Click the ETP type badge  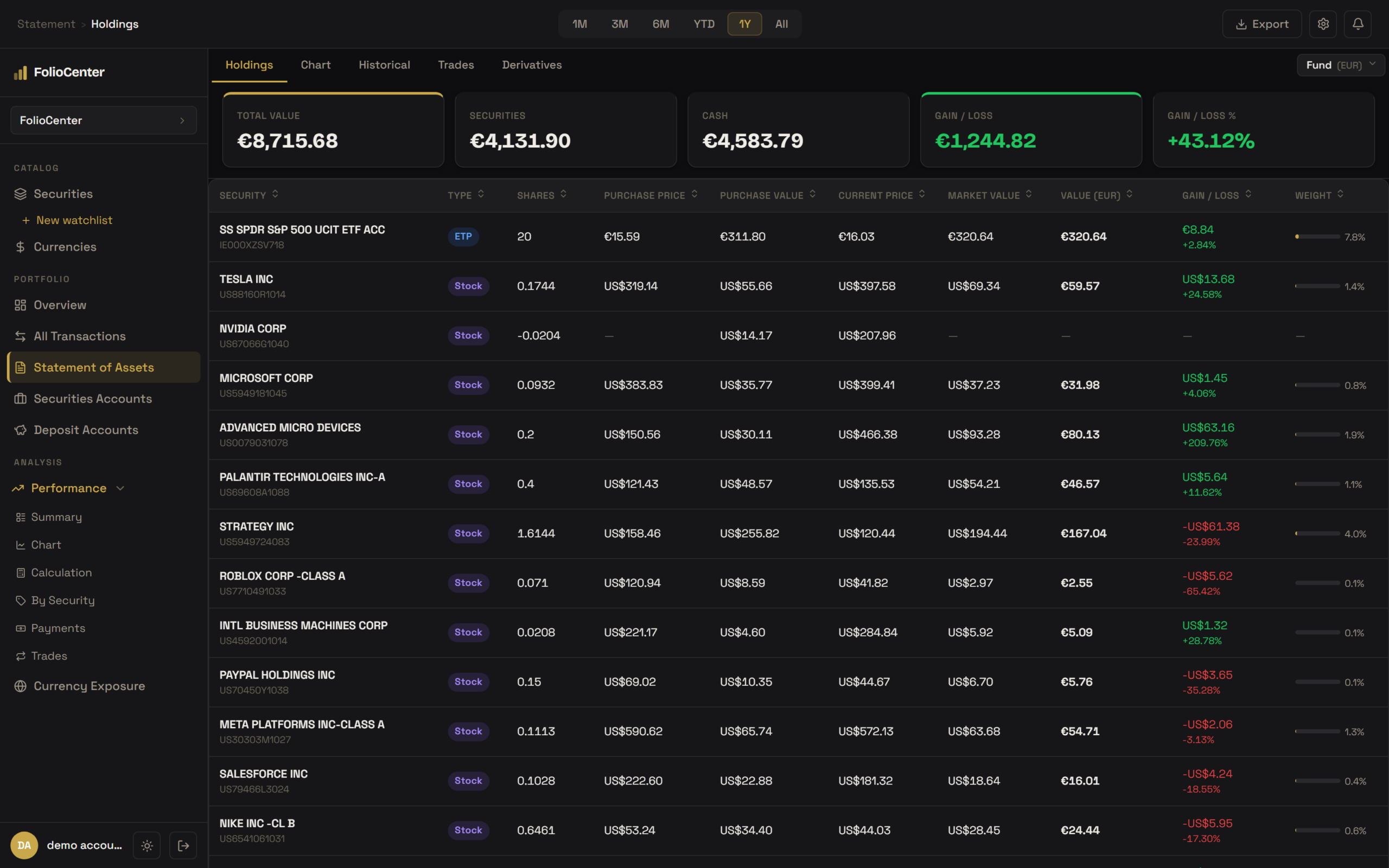pyautogui.click(x=463, y=237)
